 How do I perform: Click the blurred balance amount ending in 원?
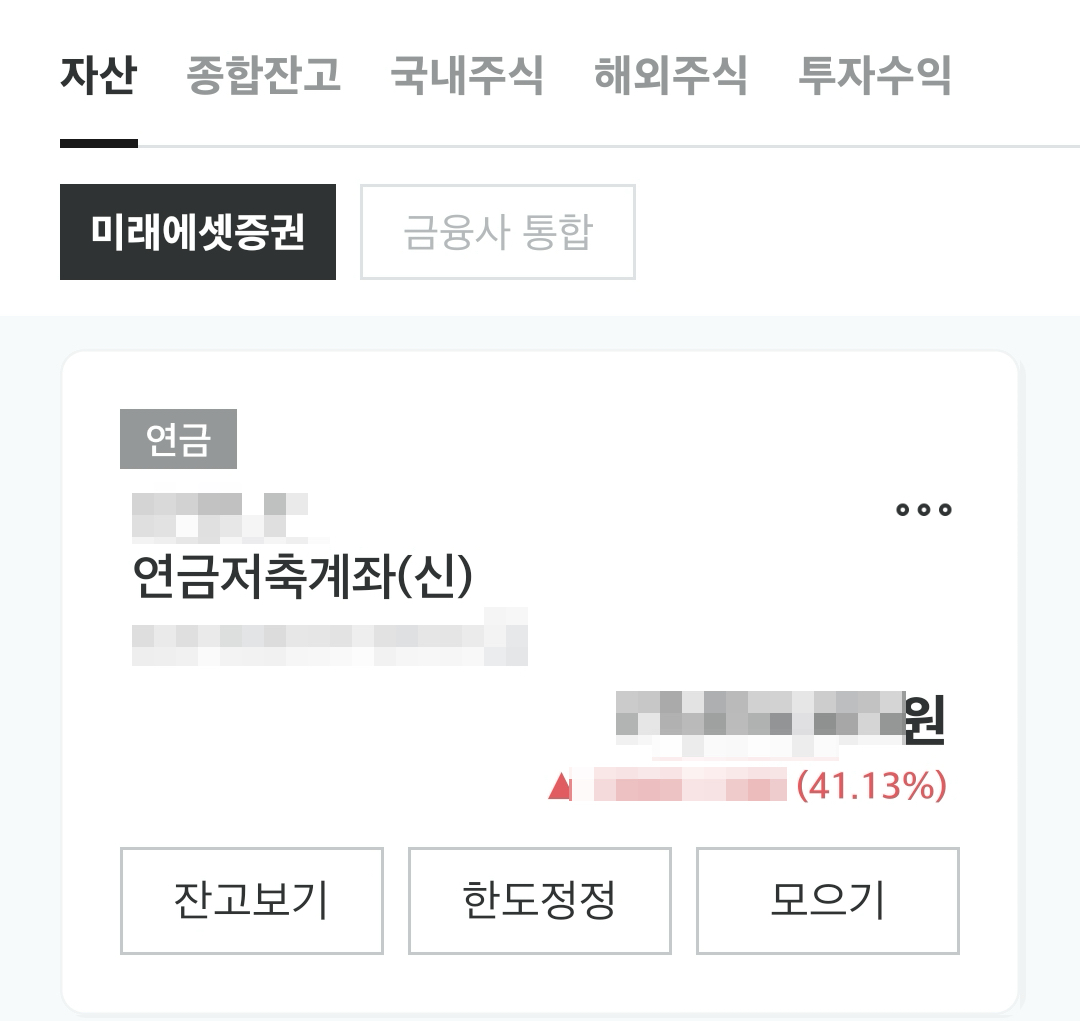point(780,720)
